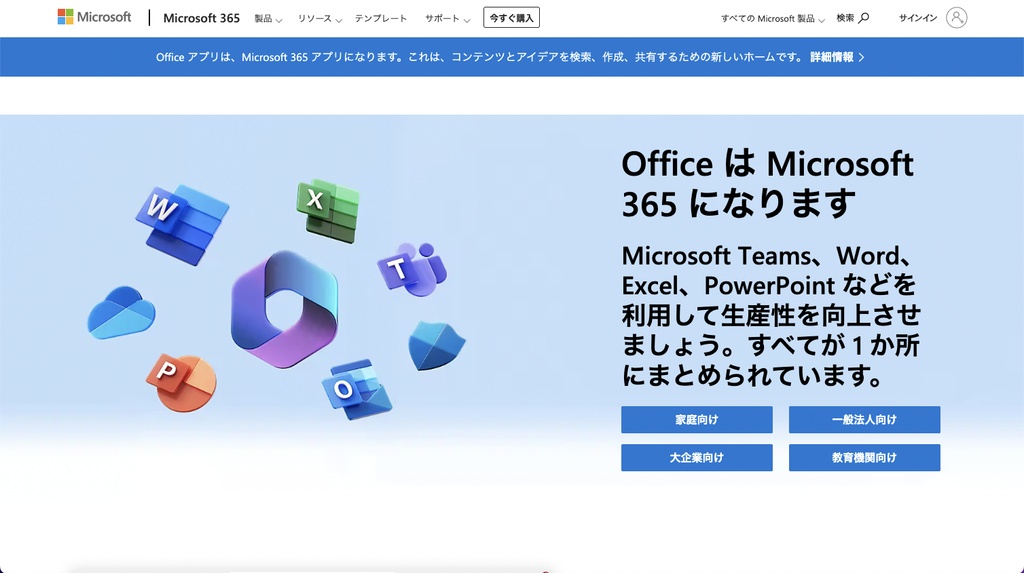The width and height of the screenshot is (1024, 573).
Task: Select the 教育機関向け button
Action: [x=865, y=457]
